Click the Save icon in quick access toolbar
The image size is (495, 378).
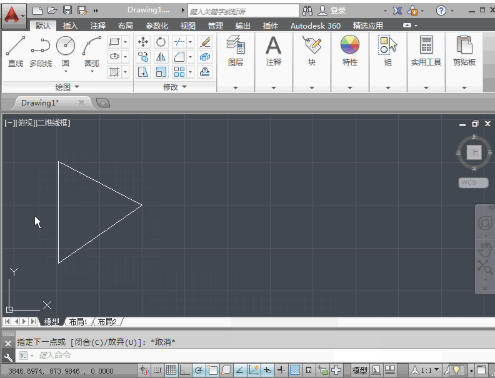[x=67, y=10]
